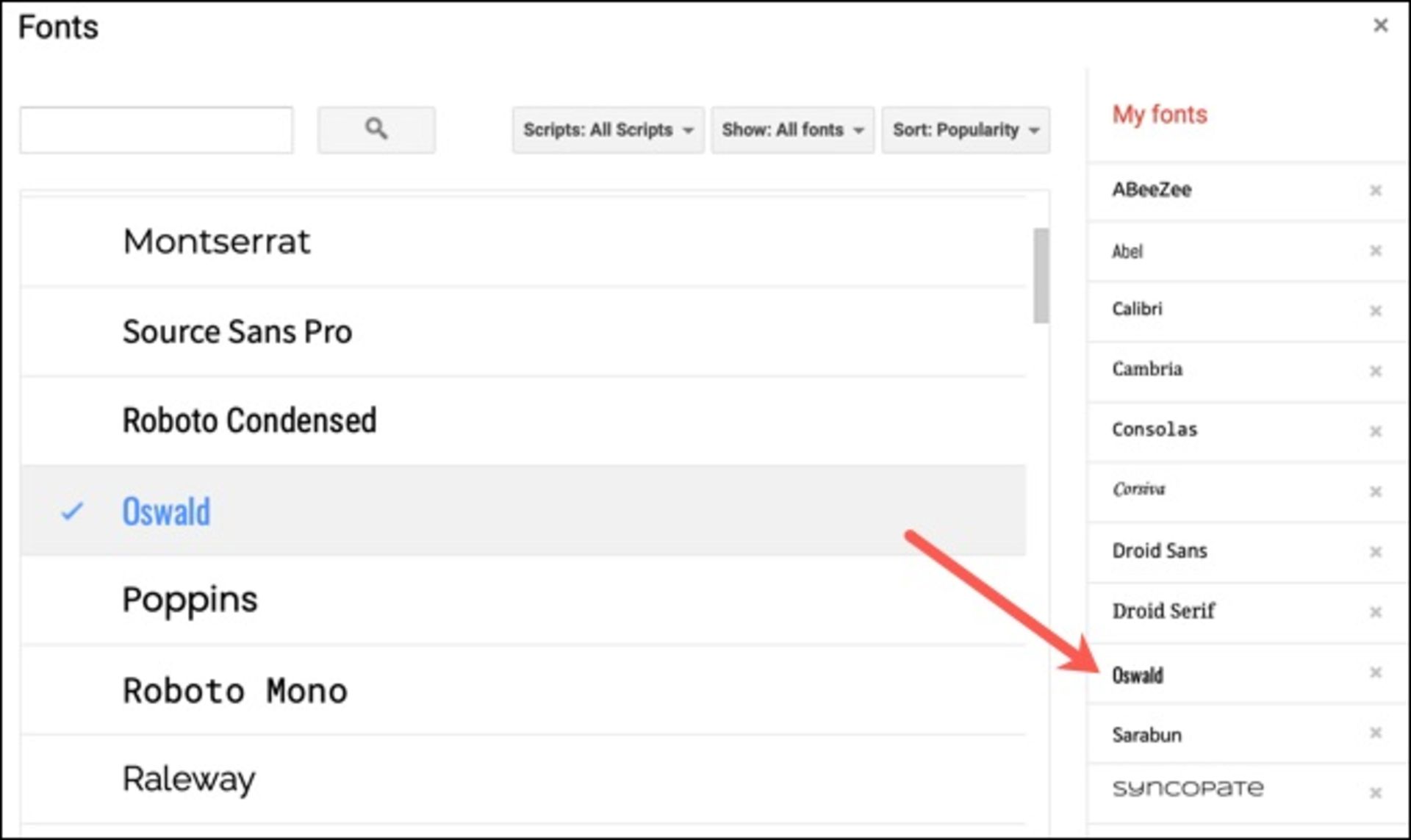This screenshot has height=840, width=1411.
Task: Open the Sort: Popularity dropdown
Action: click(x=965, y=130)
